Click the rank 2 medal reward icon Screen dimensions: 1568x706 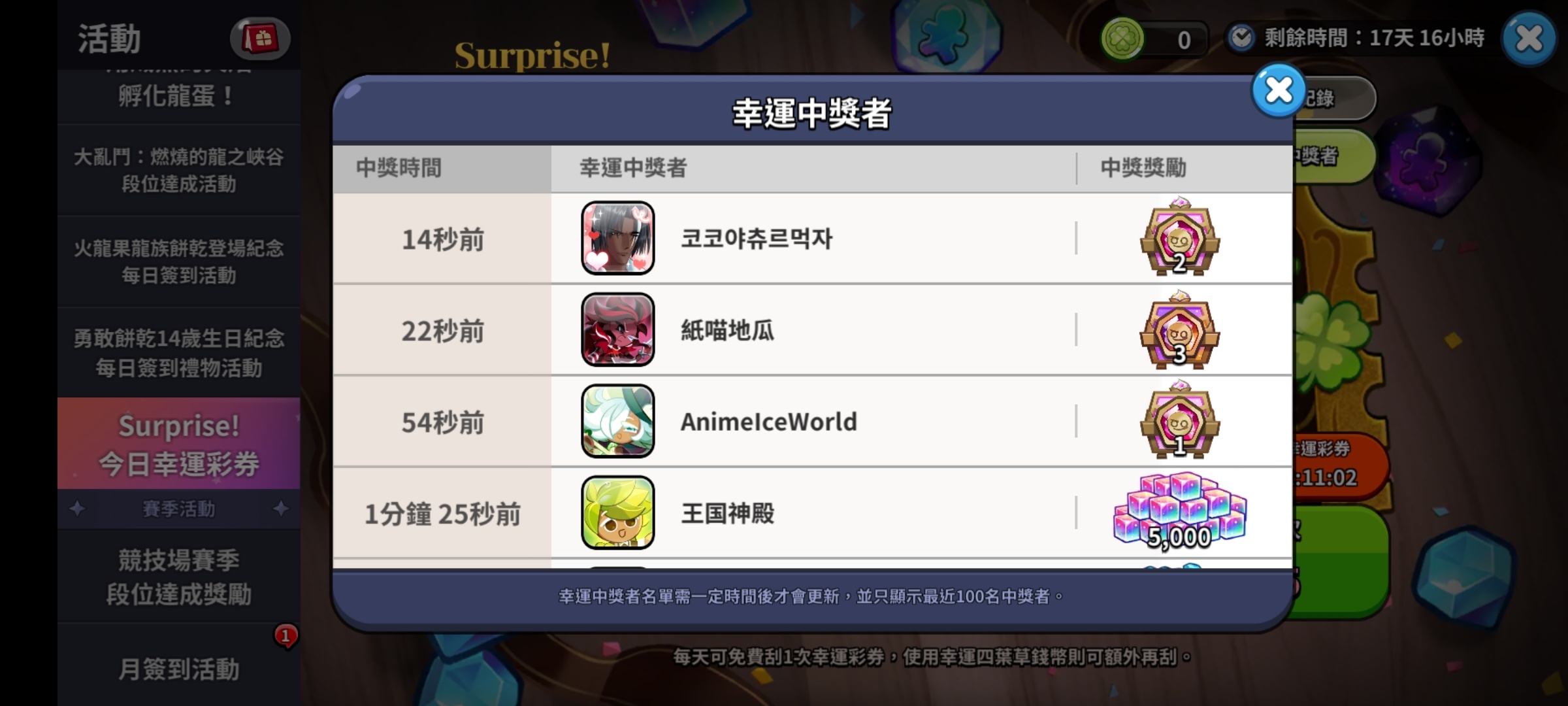(x=1179, y=237)
